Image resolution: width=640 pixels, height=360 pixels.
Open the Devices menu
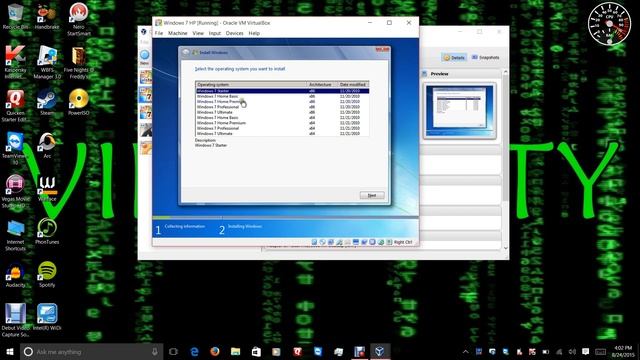pyautogui.click(x=235, y=33)
